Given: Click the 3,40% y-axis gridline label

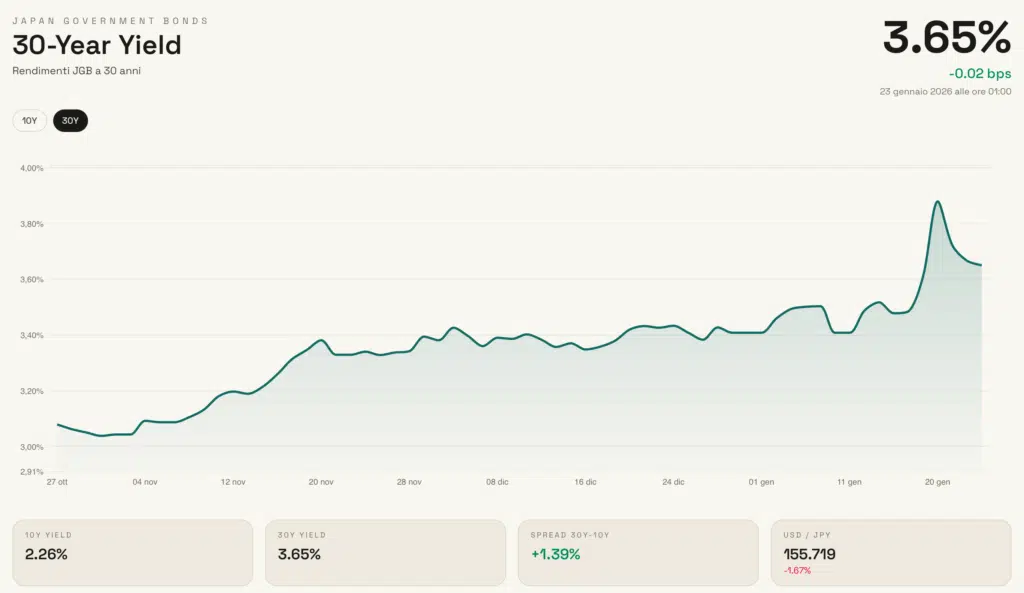Looking at the screenshot, I should point(32,335).
